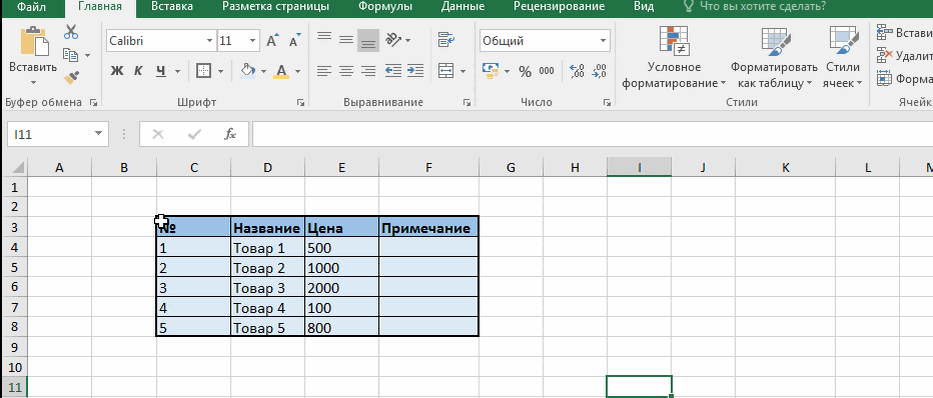Expand borders dropdown arrow

(220, 71)
